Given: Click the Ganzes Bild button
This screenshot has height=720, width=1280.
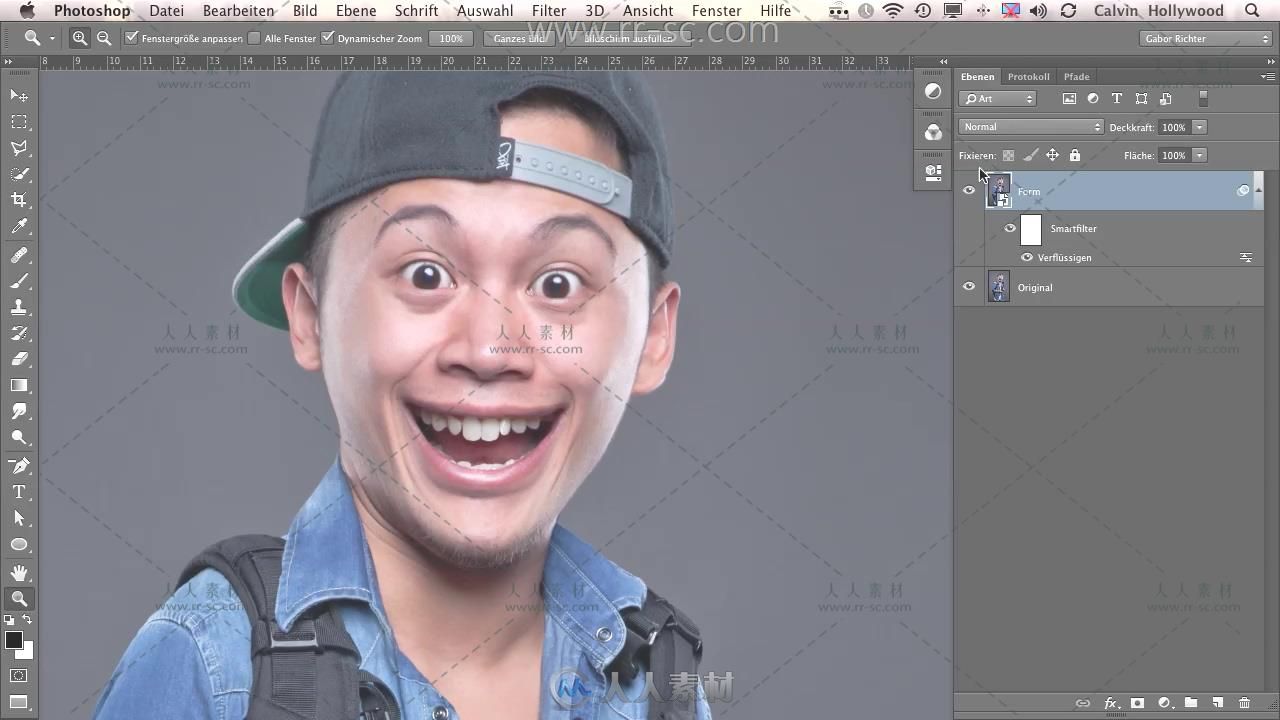Looking at the screenshot, I should click(x=519, y=38).
